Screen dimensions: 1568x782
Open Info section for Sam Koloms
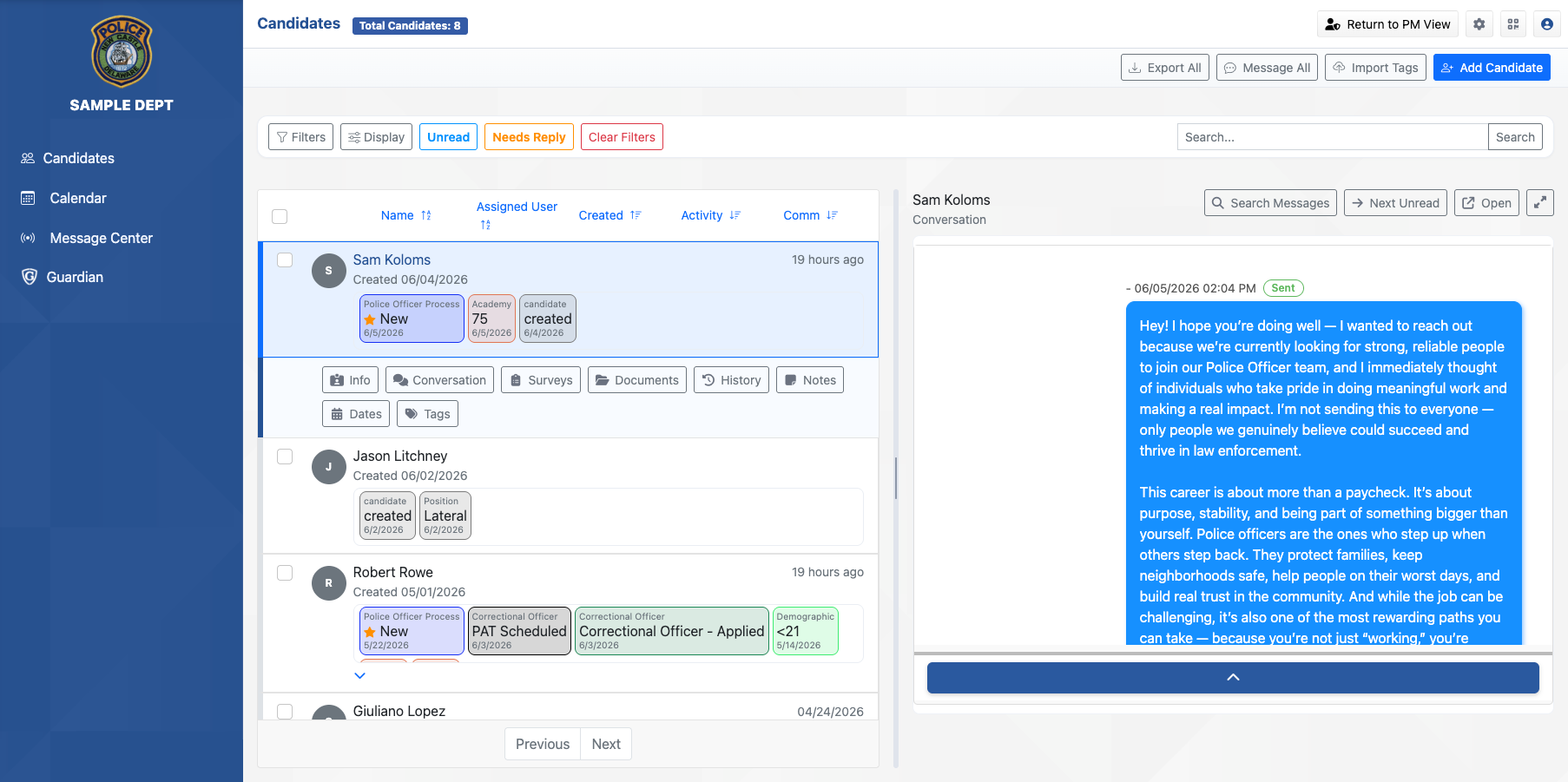350,380
